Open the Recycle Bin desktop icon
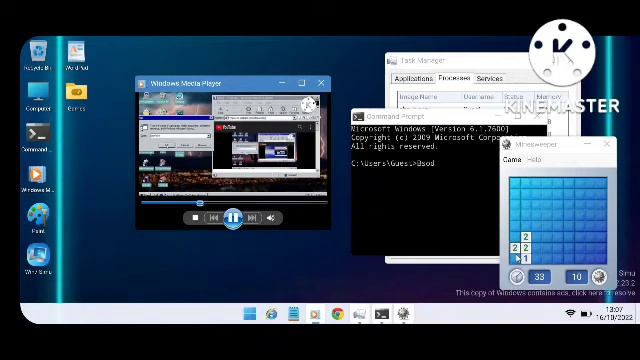Image resolution: width=640 pixels, height=360 pixels. (38, 56)
